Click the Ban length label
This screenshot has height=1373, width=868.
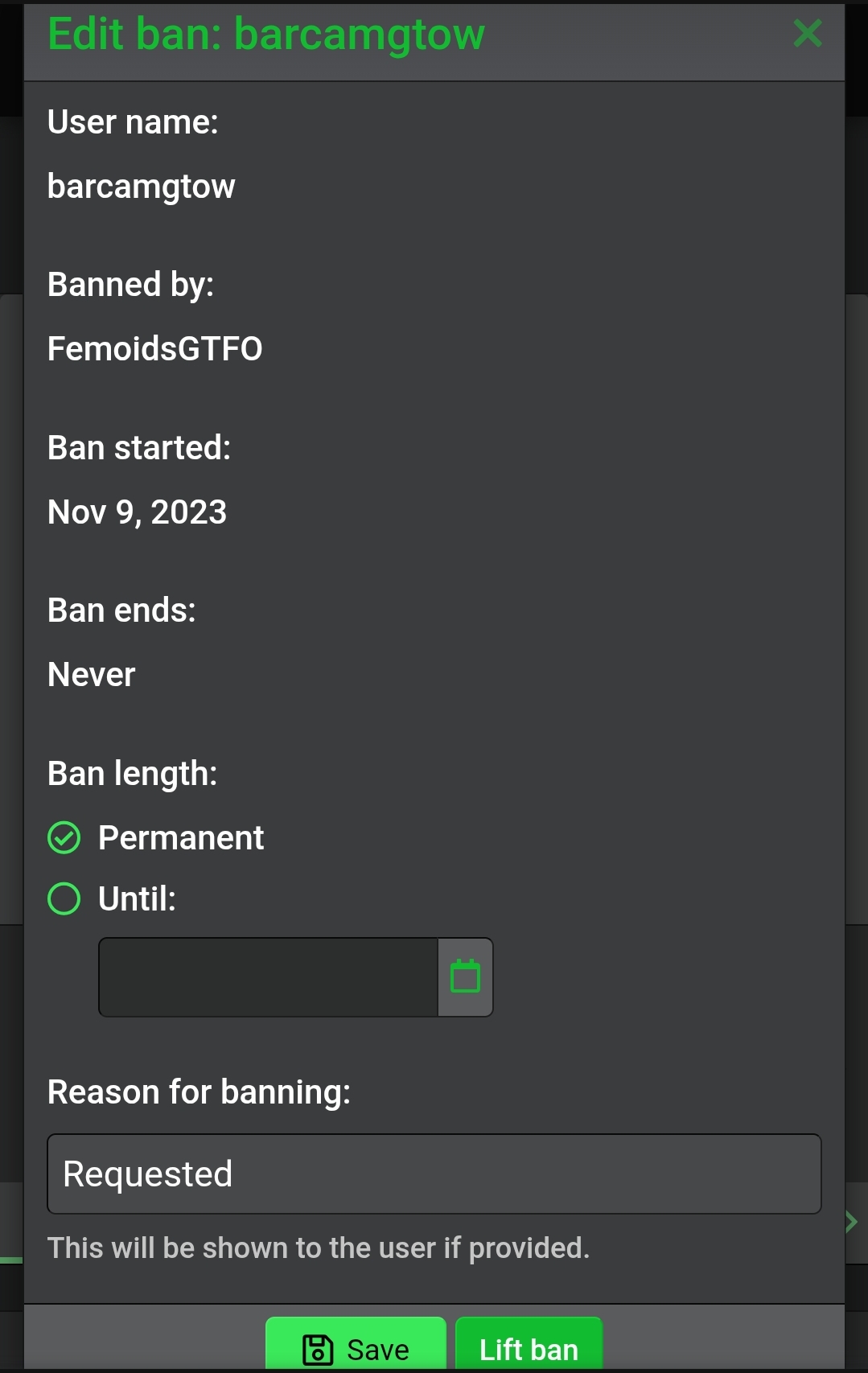click(x=133, y=774)
